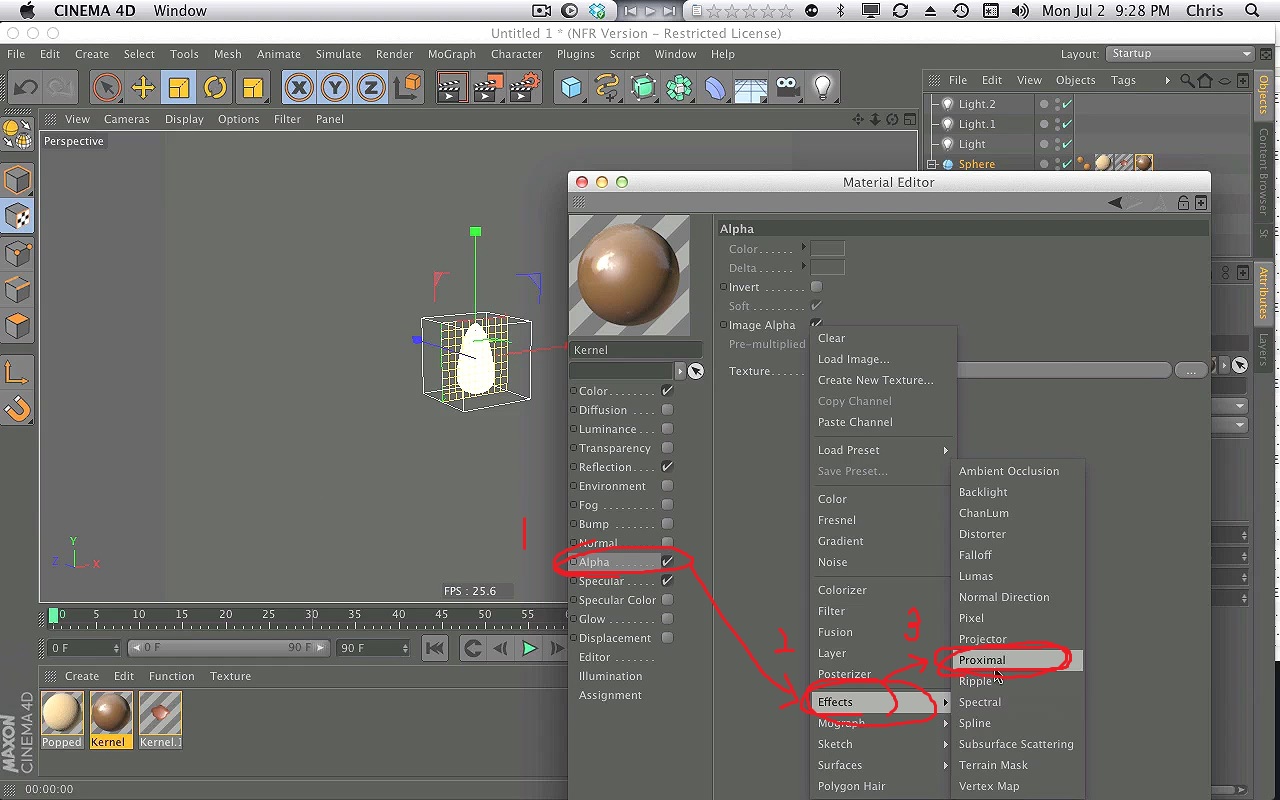Image resolution: width=1280 pixels, height=800 pixels.
Task: Select the Live Selection tool
Action: 107,88
